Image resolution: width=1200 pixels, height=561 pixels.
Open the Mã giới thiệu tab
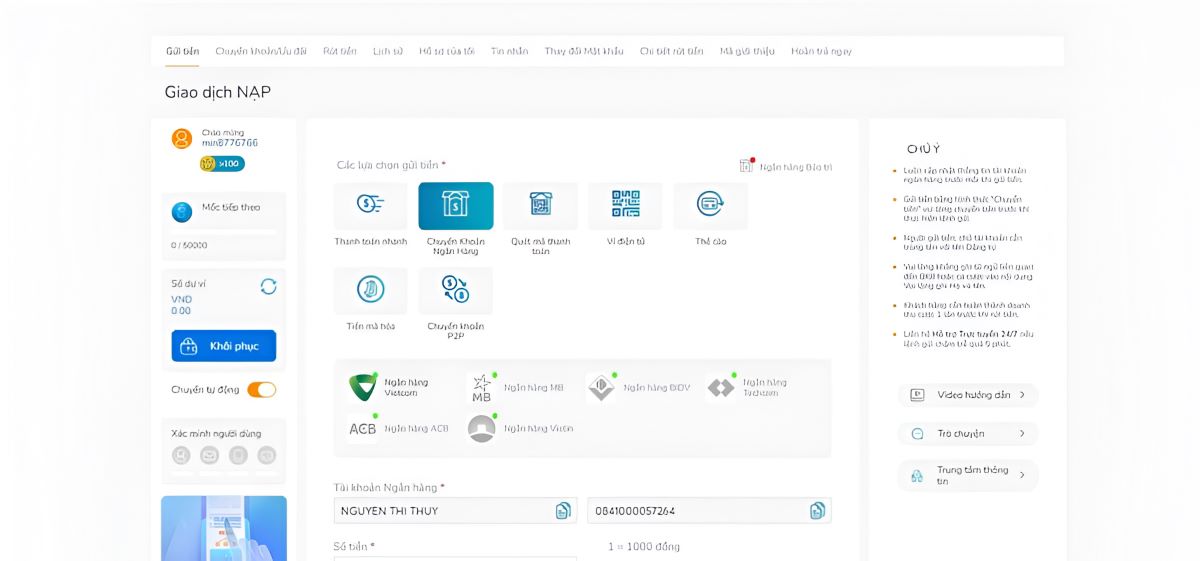[x=748, y=51]
